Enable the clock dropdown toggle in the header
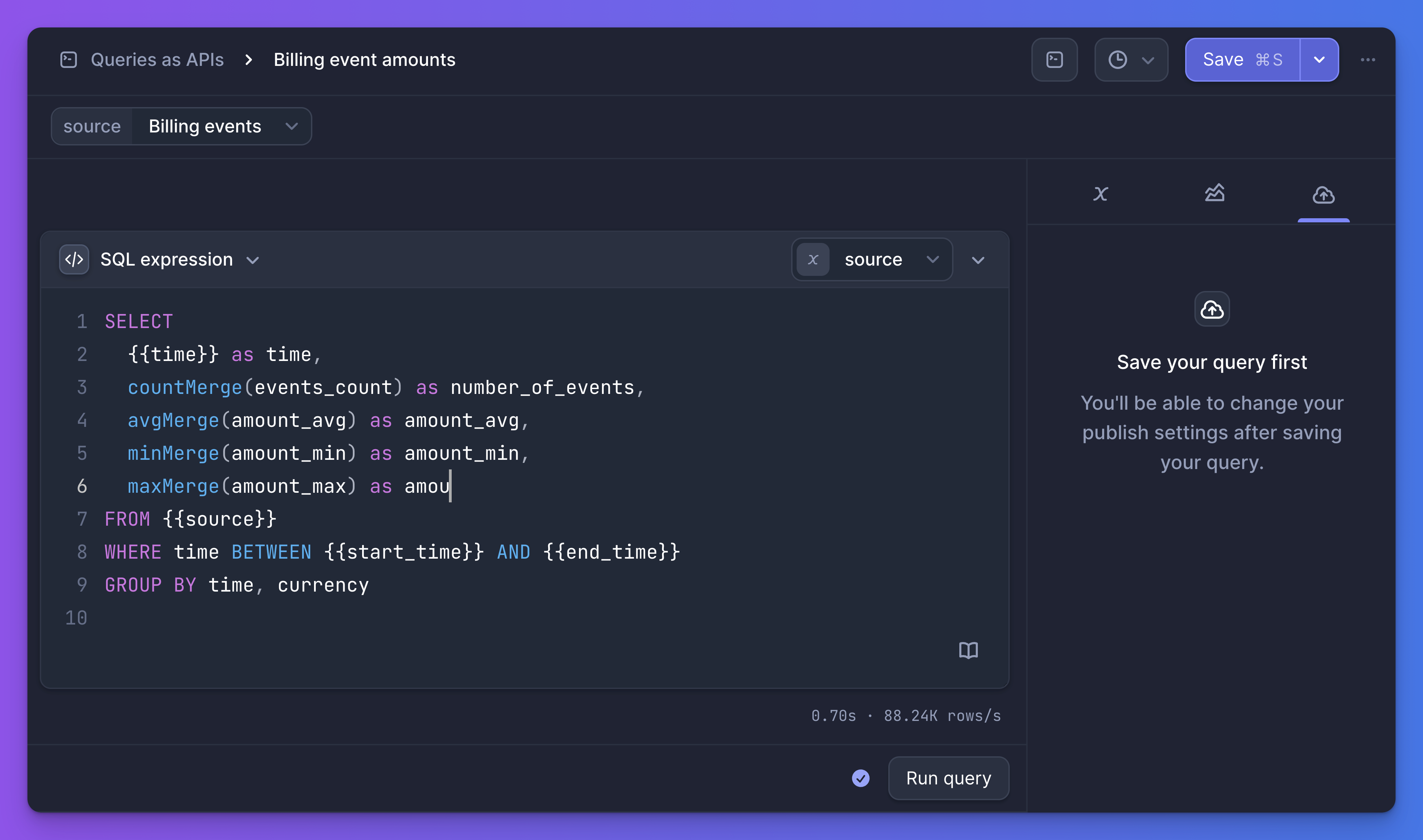Screen dimensions: 1423x840 click(1147, 59)
